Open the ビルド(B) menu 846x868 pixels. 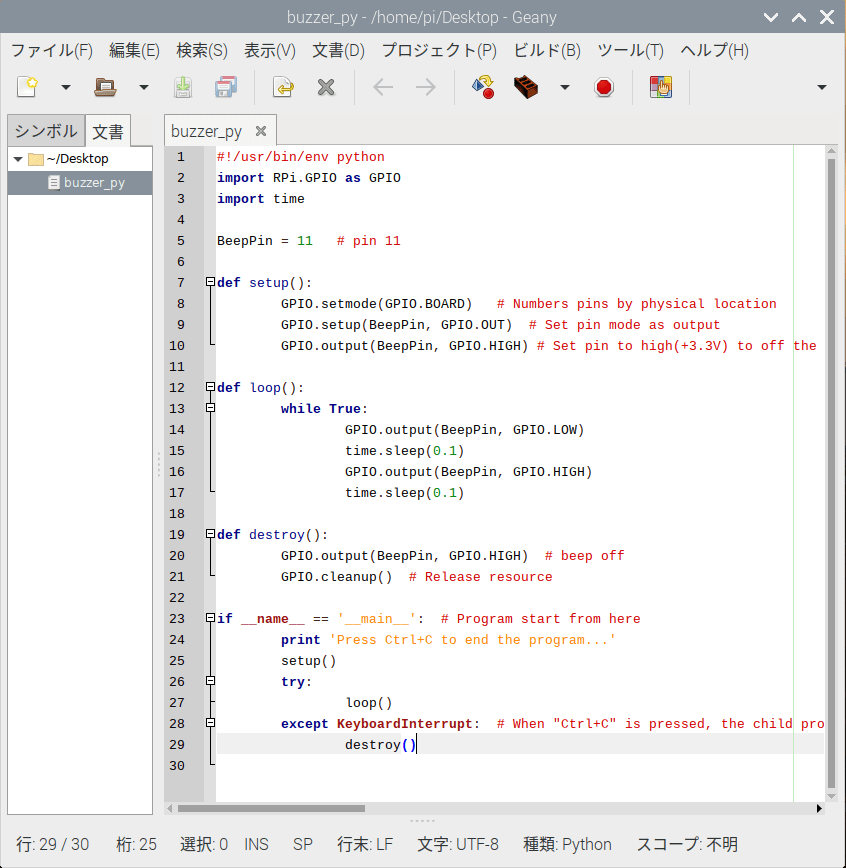click(546, 50)
